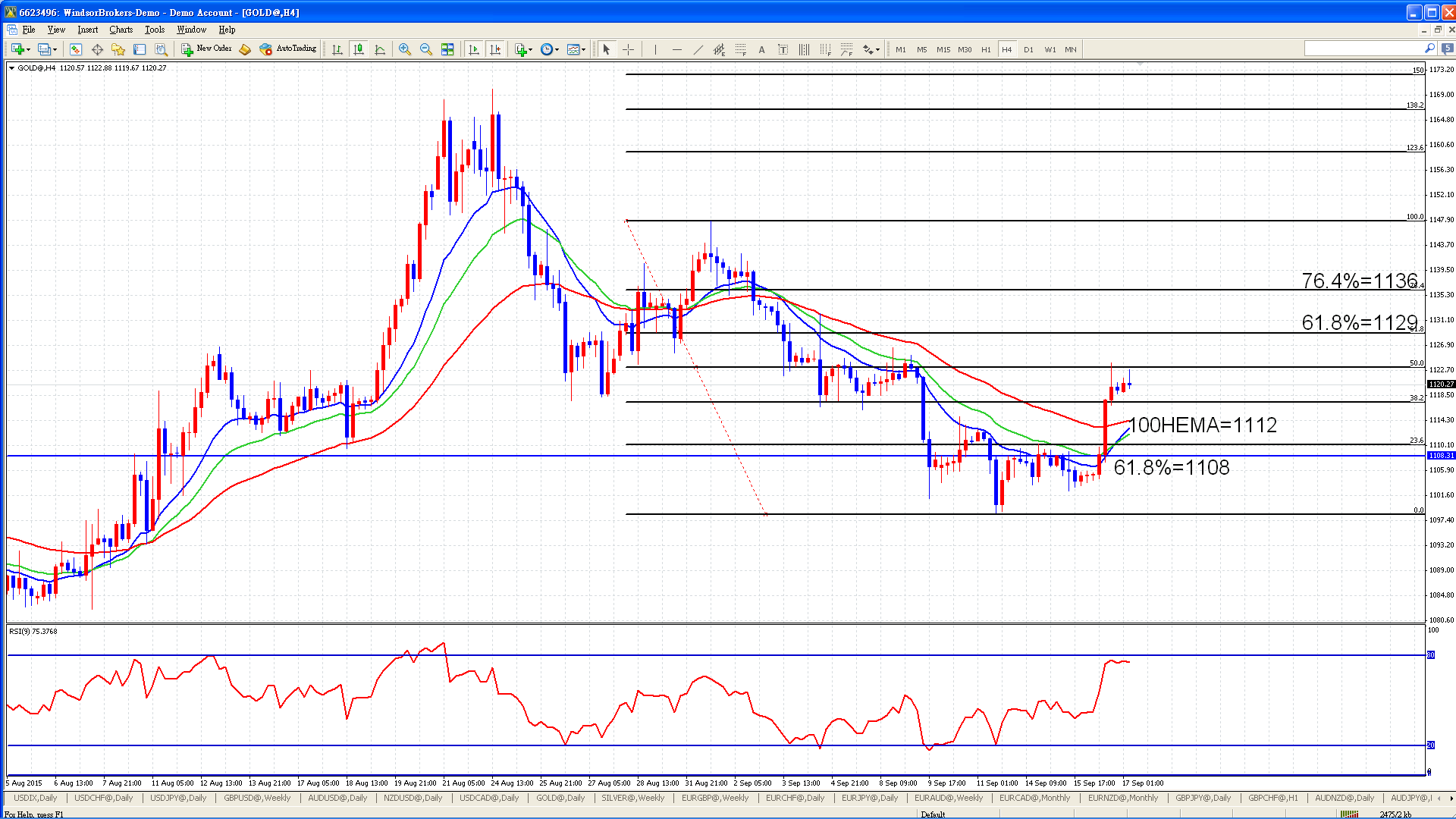
Task: Select the crosshair cursor tool
Action: (629, 49)
